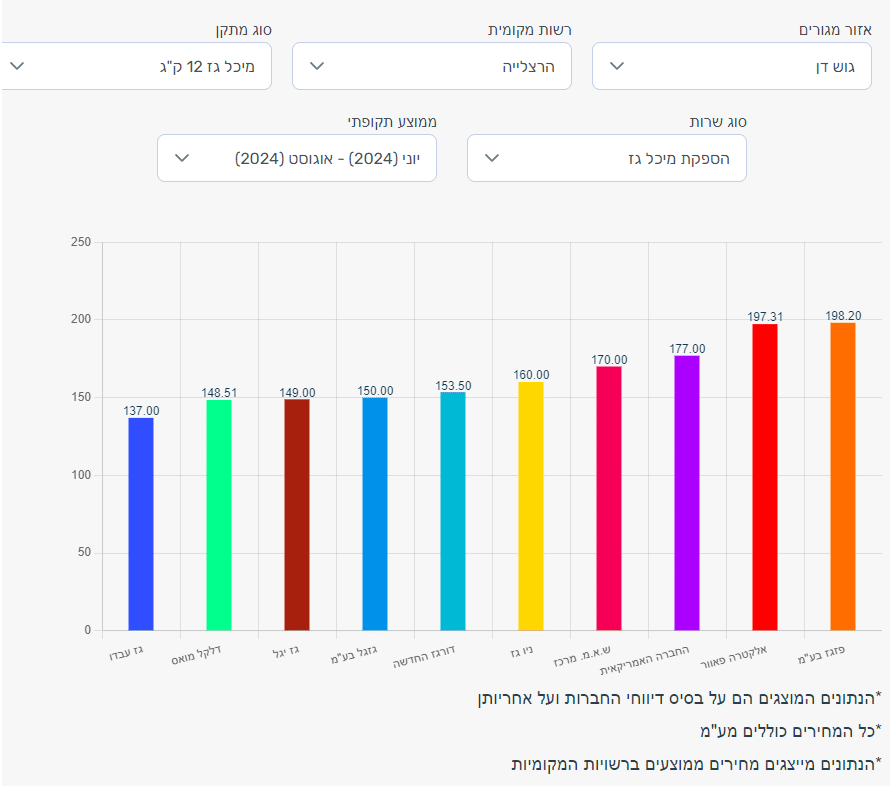Click the דורגז החדשה axis label

point(424,657)
